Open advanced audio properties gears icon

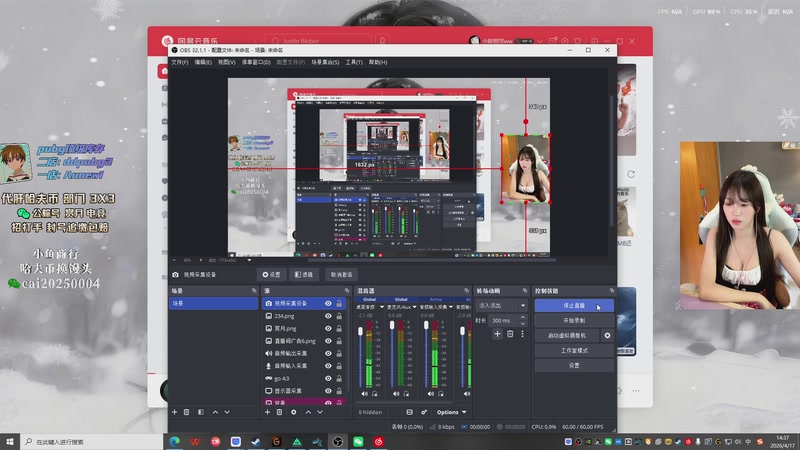424,412
